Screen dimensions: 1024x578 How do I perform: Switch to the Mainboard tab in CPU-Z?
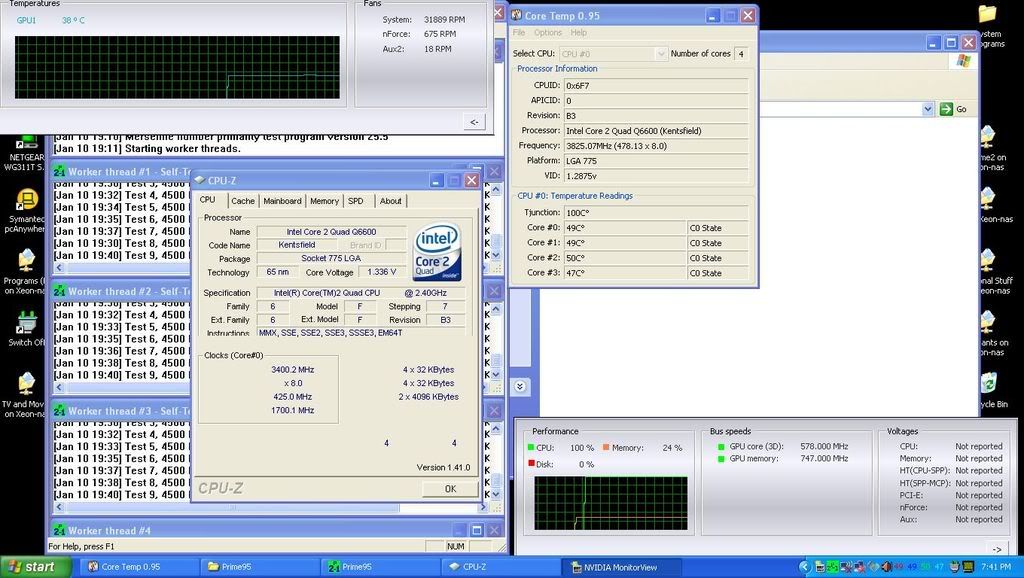[282, 201]
